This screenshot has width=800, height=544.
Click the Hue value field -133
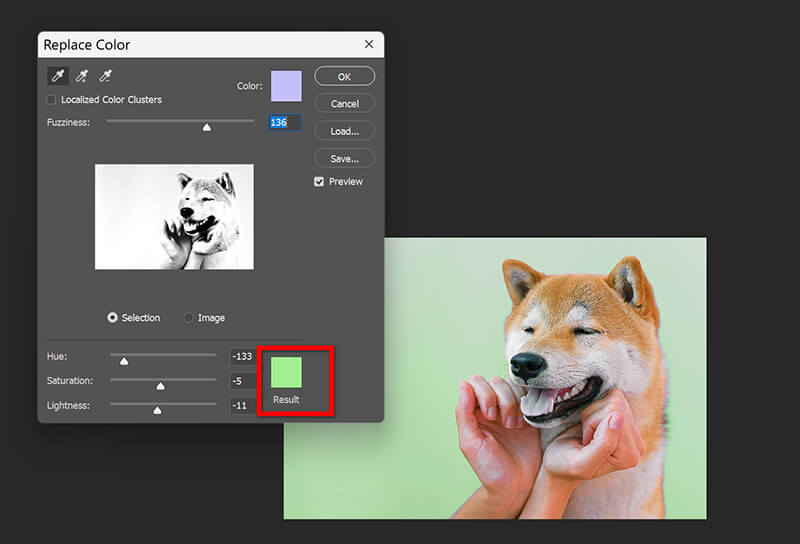tap(243, 356)
